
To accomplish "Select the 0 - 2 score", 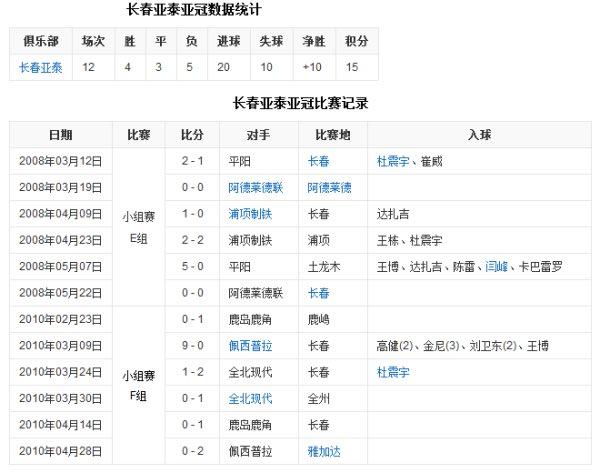I will [x=192, y=451].
